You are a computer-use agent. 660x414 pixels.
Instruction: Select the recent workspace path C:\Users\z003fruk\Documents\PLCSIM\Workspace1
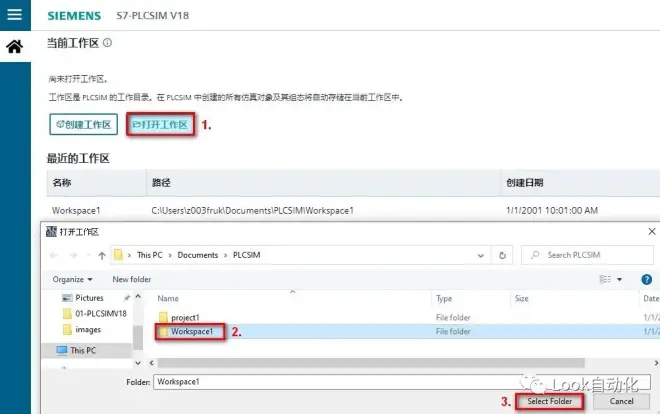253,210
